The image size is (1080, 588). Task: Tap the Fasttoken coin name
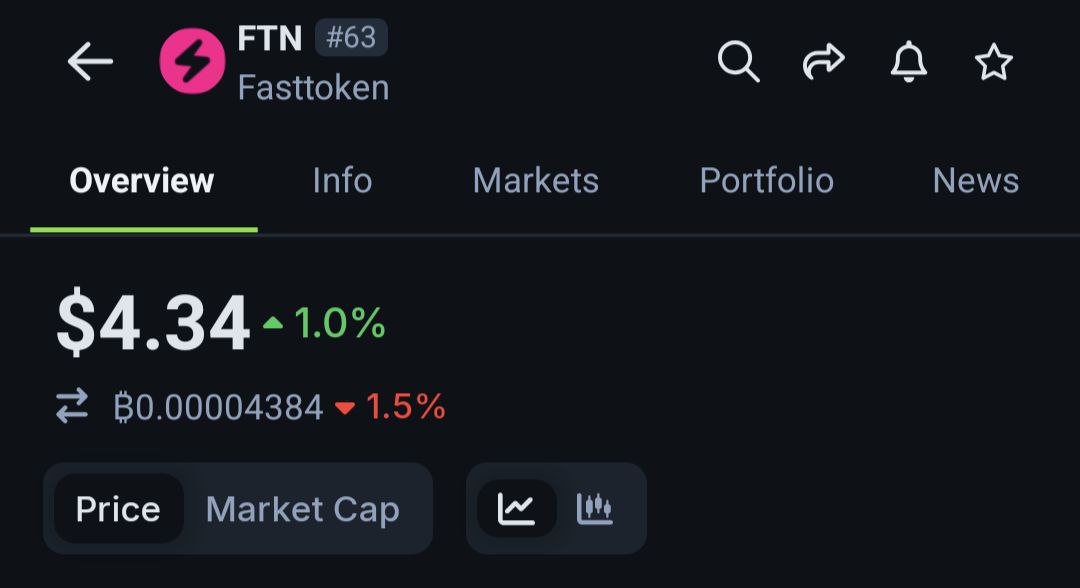coord(313,88)
